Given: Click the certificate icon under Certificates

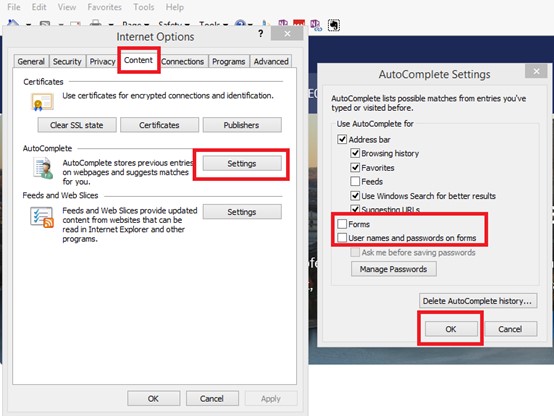Looking at the screenshot, I should (x=42, y=102).
